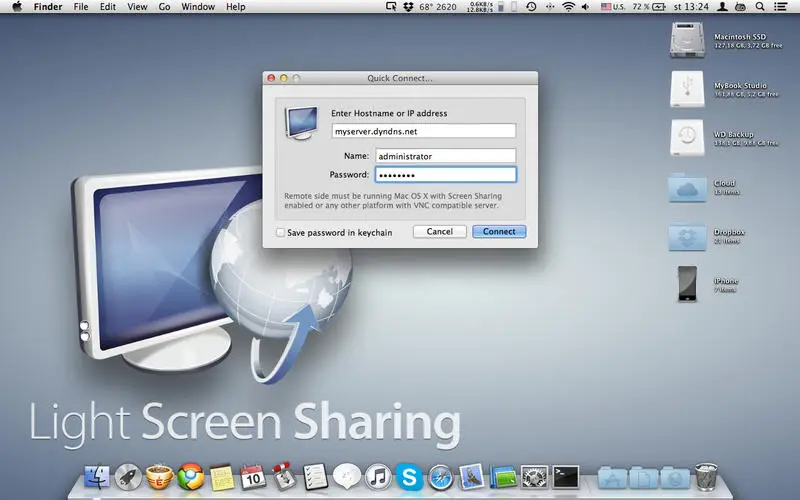800x500 pixels.
Task: Open Trash in the dock
Action: coord(706,477)
